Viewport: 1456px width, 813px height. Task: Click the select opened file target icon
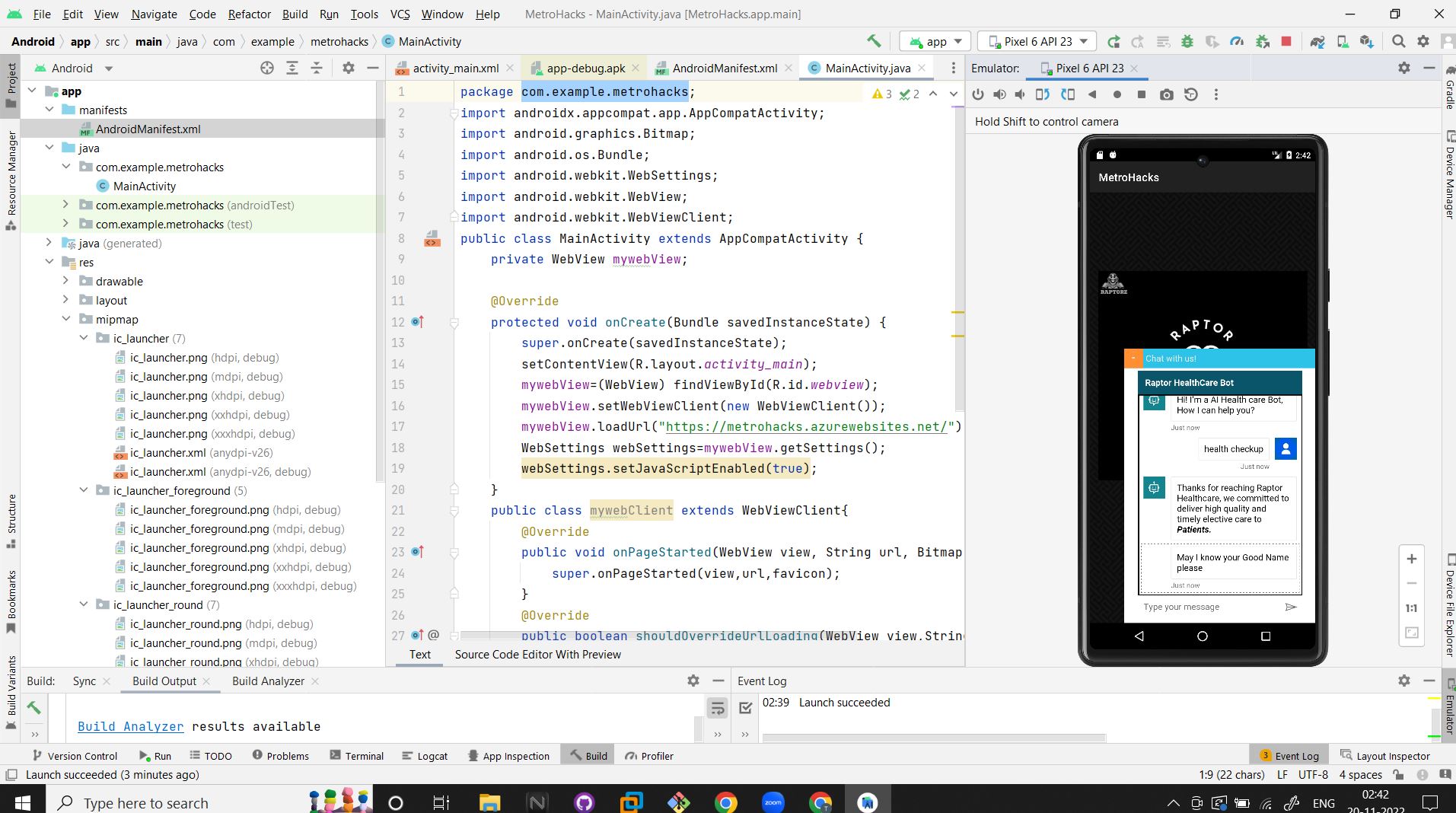pyautogui.click(x=267, y=69)
